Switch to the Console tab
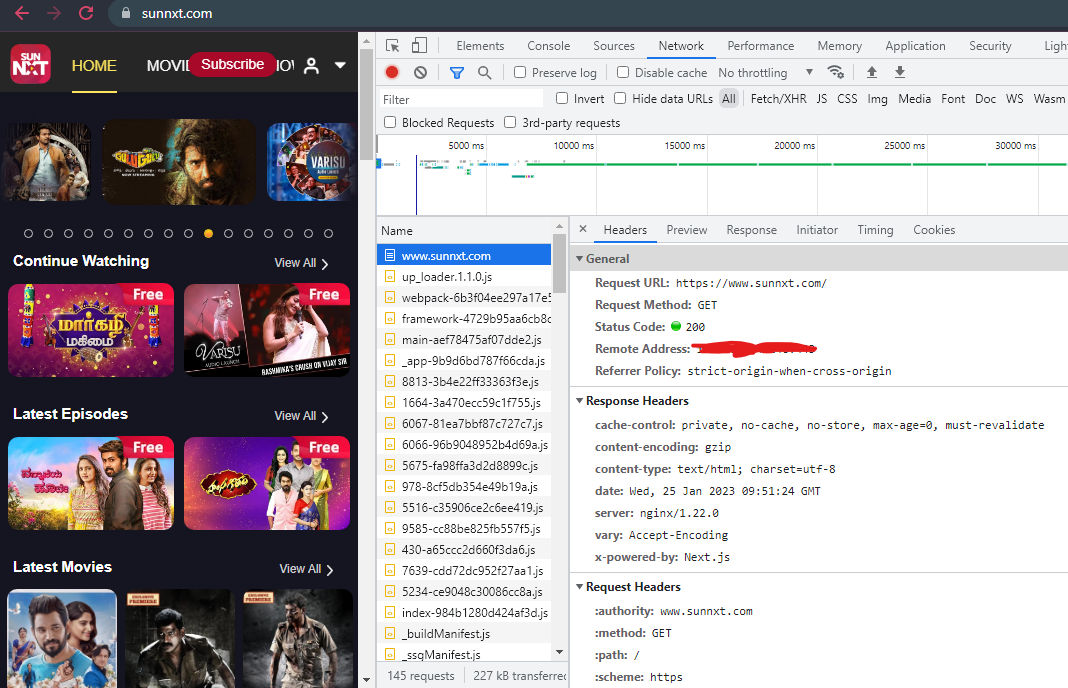The image size is (1068, 688). tap(548, 46)
